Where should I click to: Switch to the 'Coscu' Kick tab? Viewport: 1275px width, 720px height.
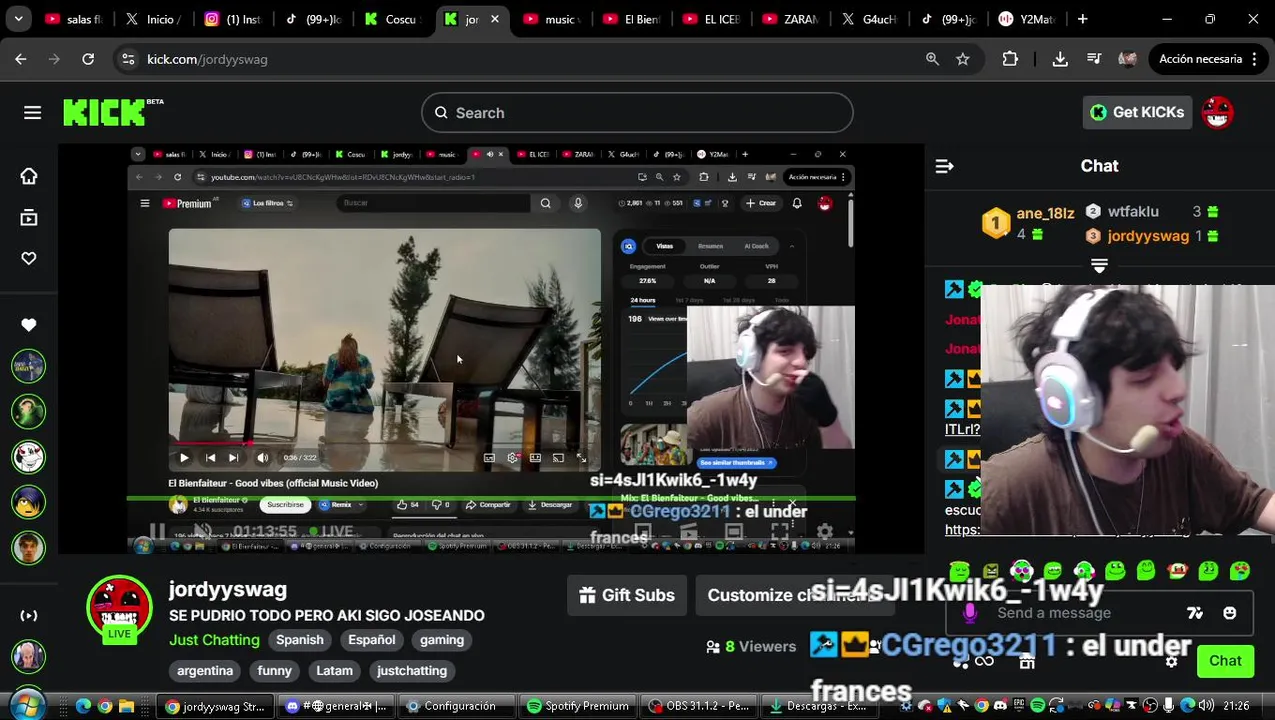394,19
